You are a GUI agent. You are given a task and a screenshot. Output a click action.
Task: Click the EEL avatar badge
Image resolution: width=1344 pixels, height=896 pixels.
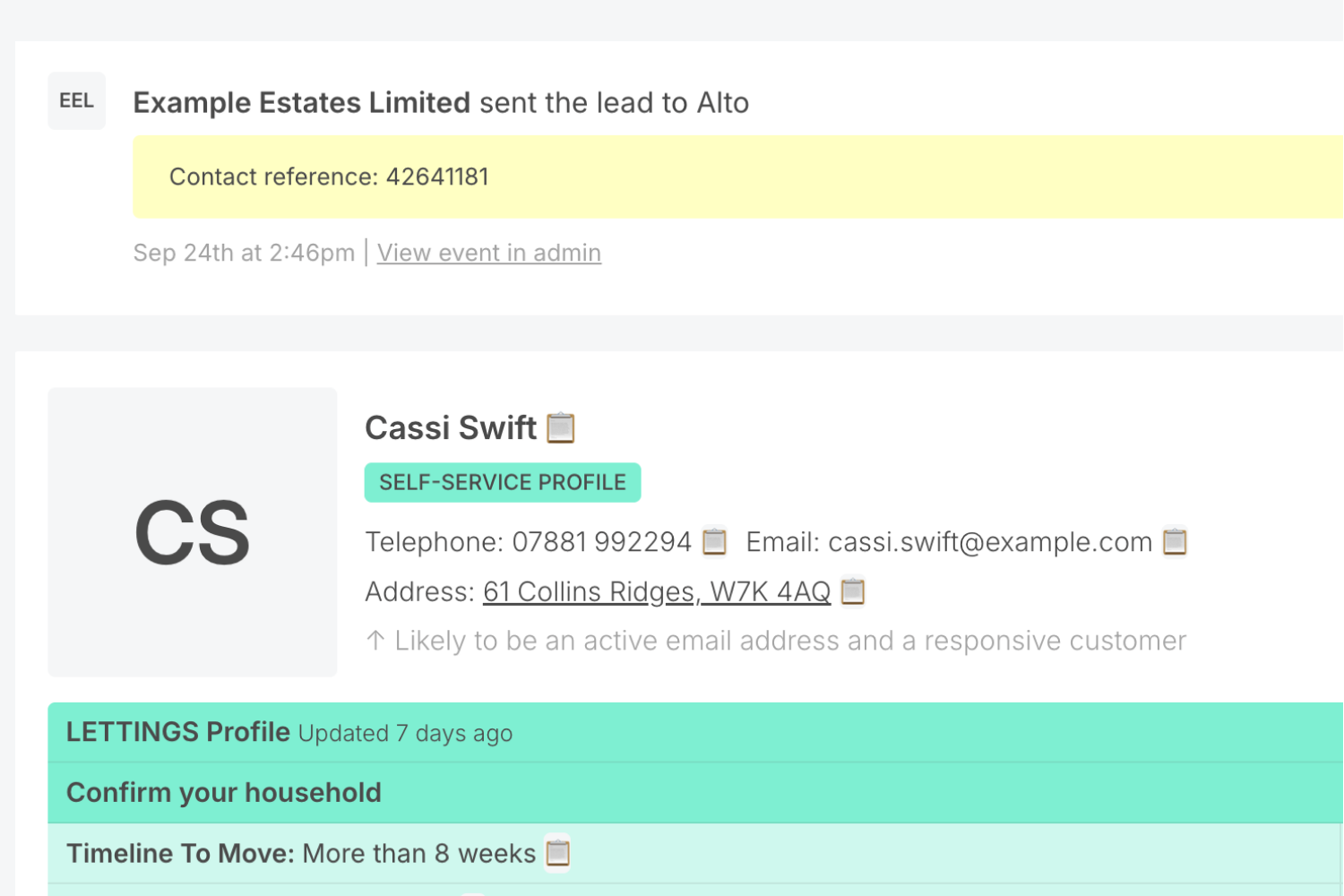point(76,101)
